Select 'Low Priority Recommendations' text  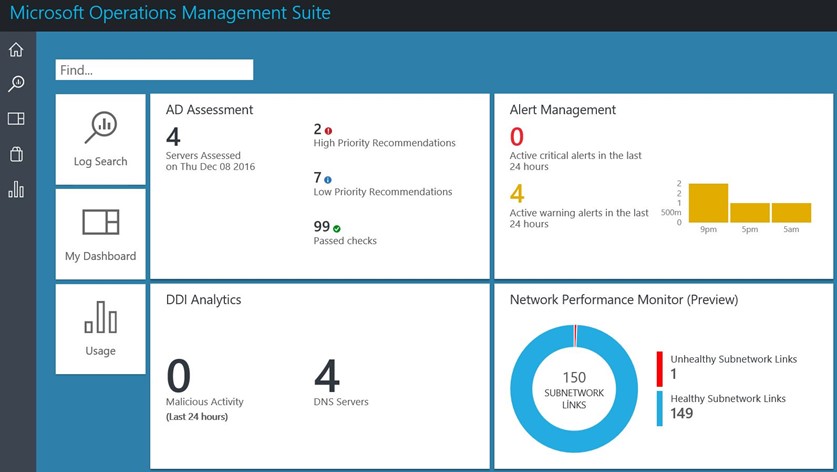coord(383,192)
